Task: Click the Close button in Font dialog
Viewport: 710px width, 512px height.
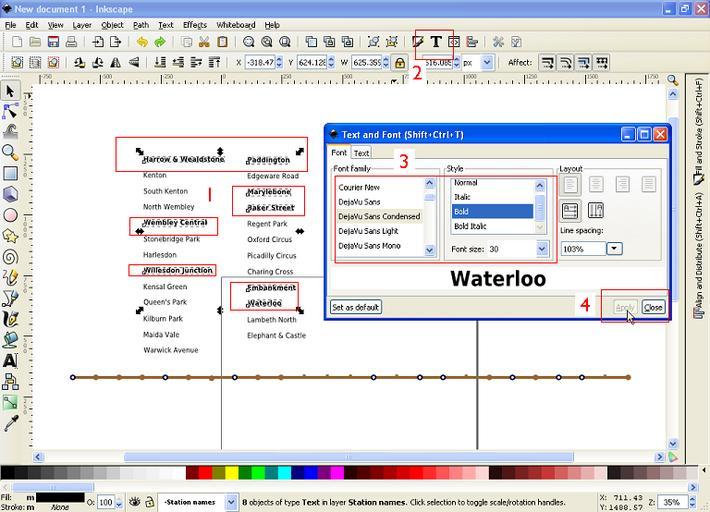Action: [x=653, y=307]
